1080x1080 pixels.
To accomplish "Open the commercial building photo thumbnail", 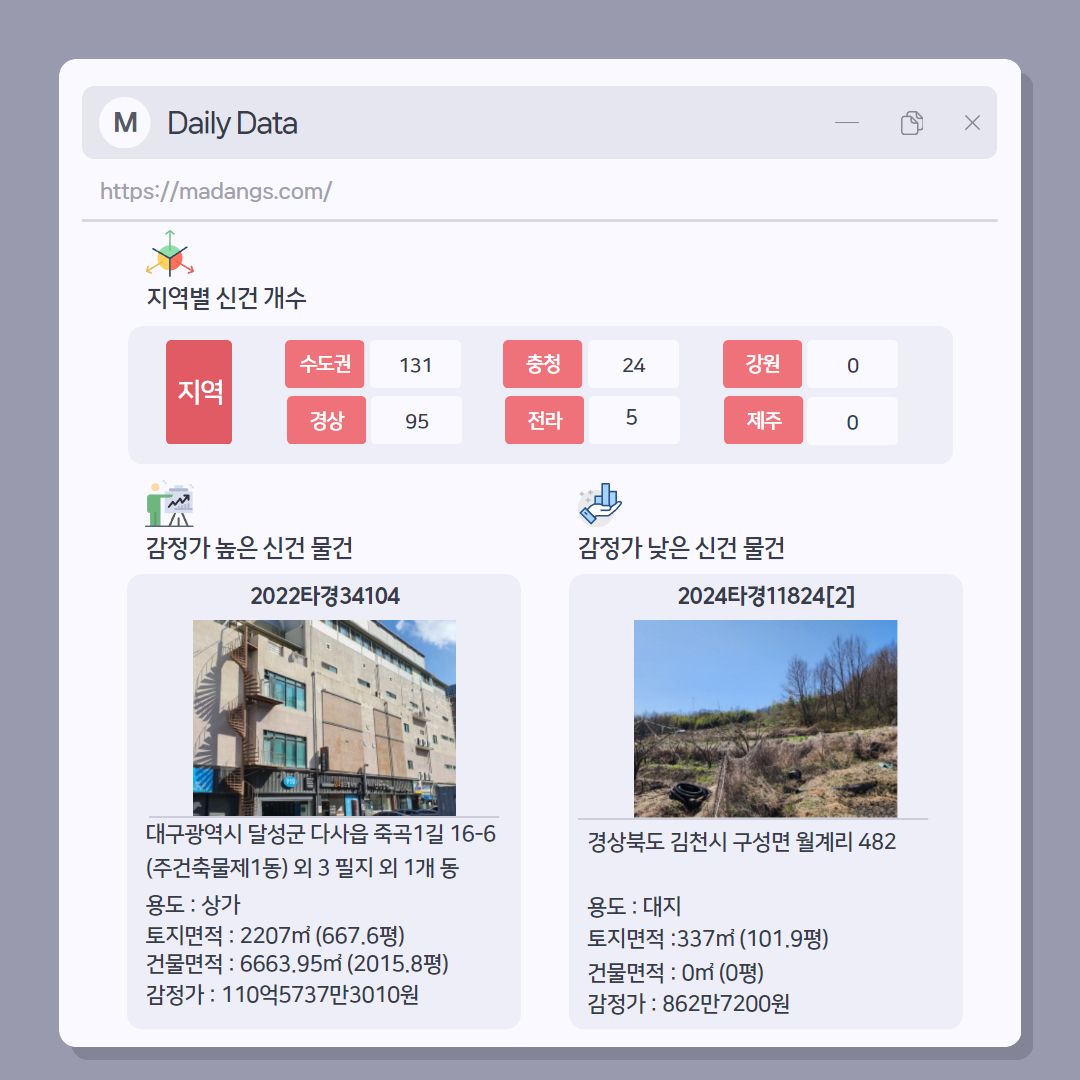I will click(x=324, y=718).
